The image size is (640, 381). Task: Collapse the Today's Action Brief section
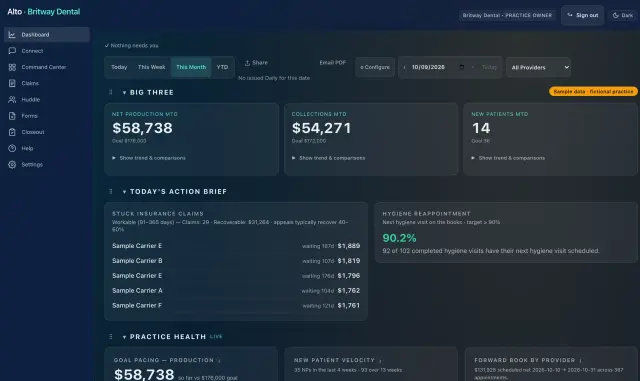(124, 192)
